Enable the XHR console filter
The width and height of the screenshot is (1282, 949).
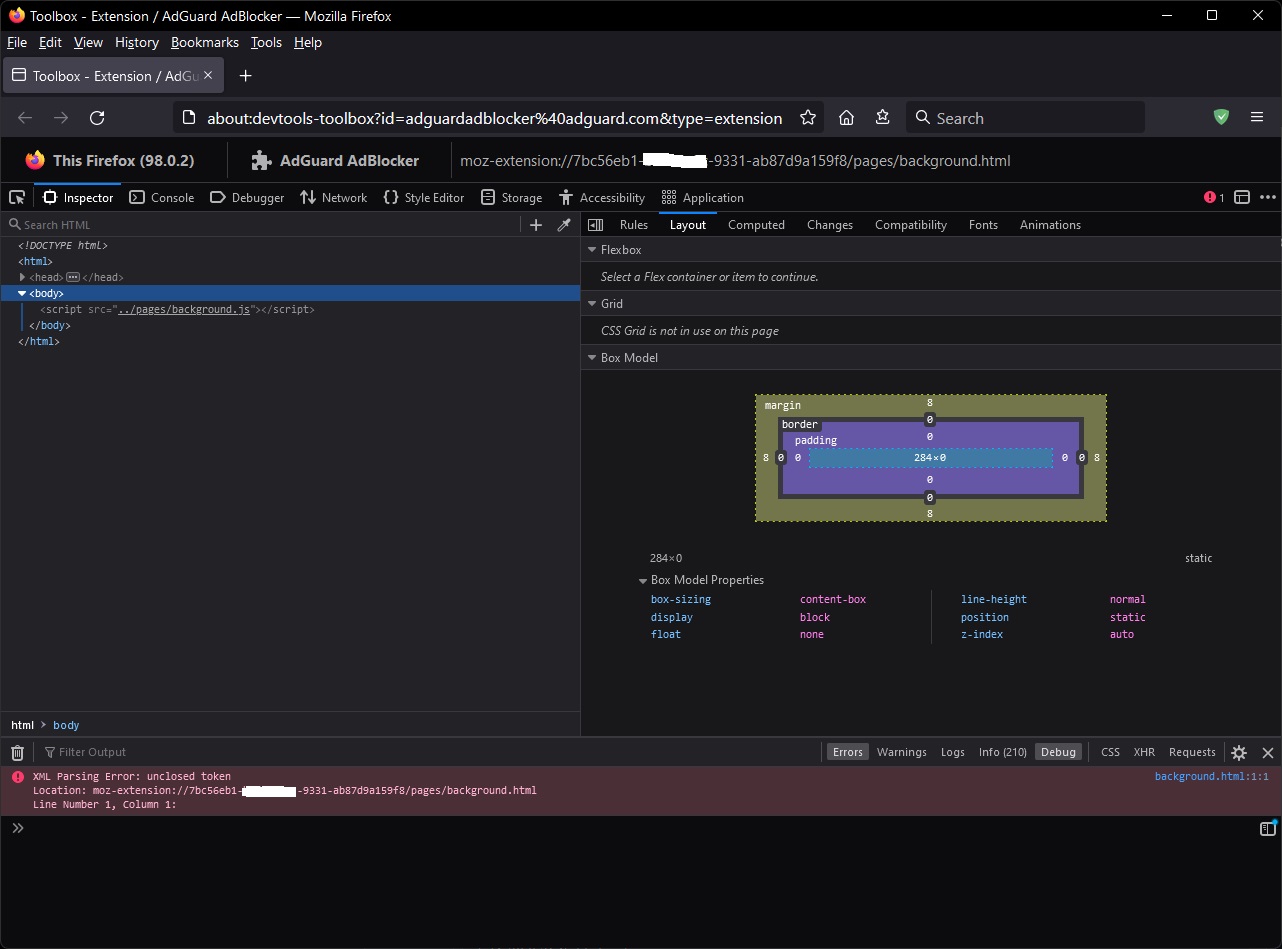pos(1144,752)
